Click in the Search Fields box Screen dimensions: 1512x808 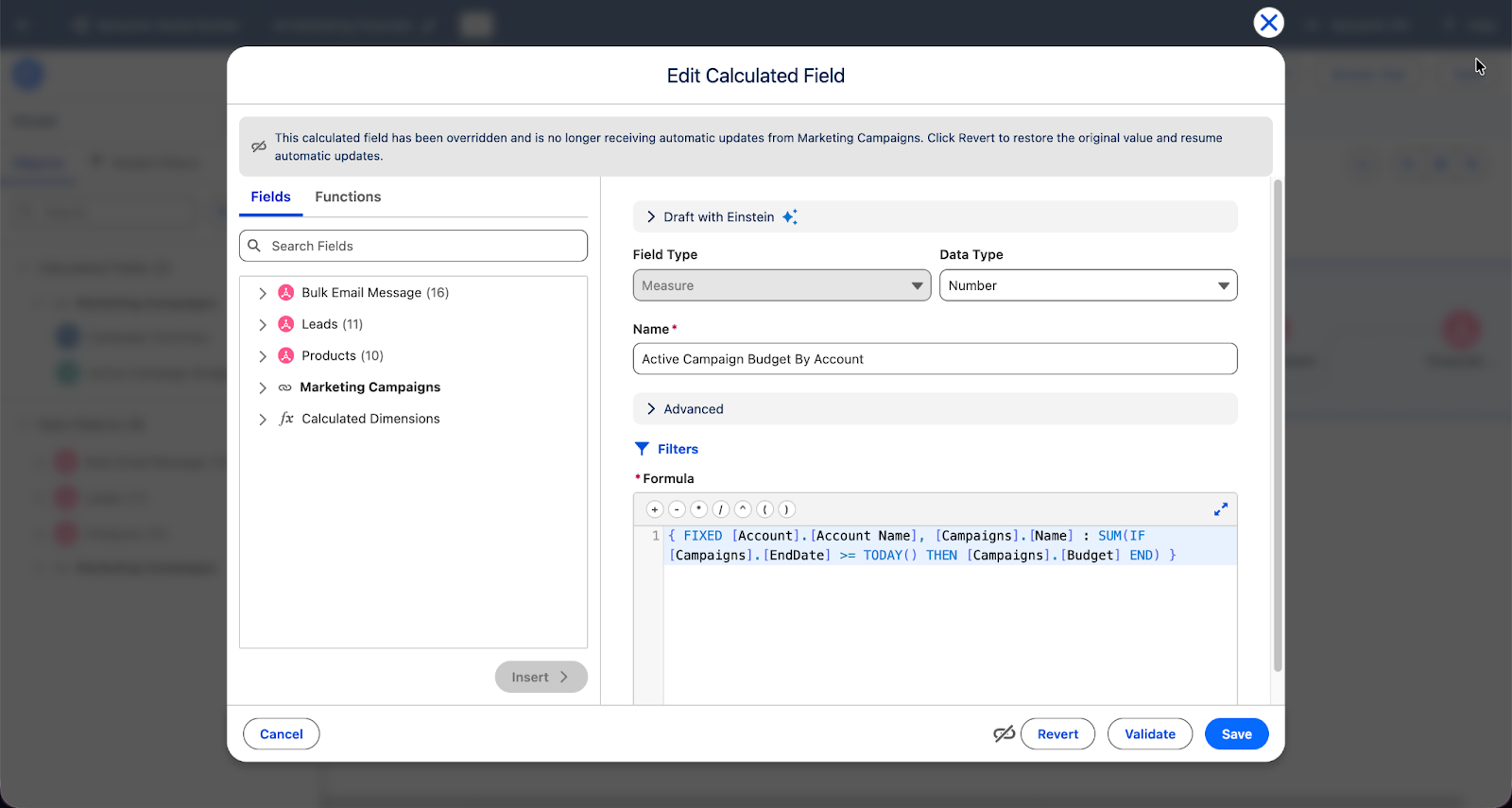(x=413, y=246)
